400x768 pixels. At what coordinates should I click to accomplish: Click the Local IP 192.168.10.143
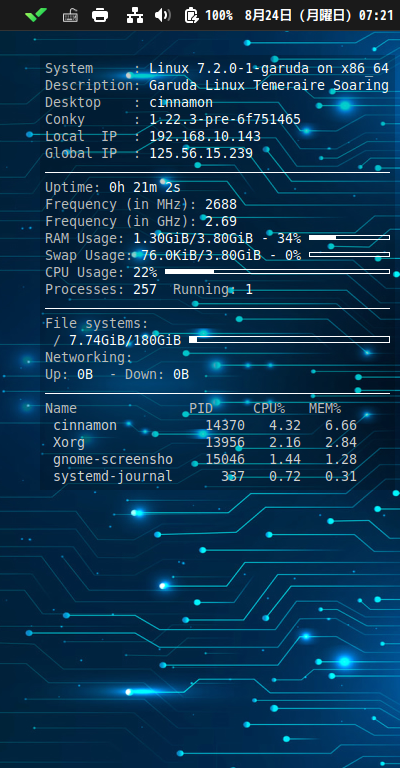click(x=205, y=137)
